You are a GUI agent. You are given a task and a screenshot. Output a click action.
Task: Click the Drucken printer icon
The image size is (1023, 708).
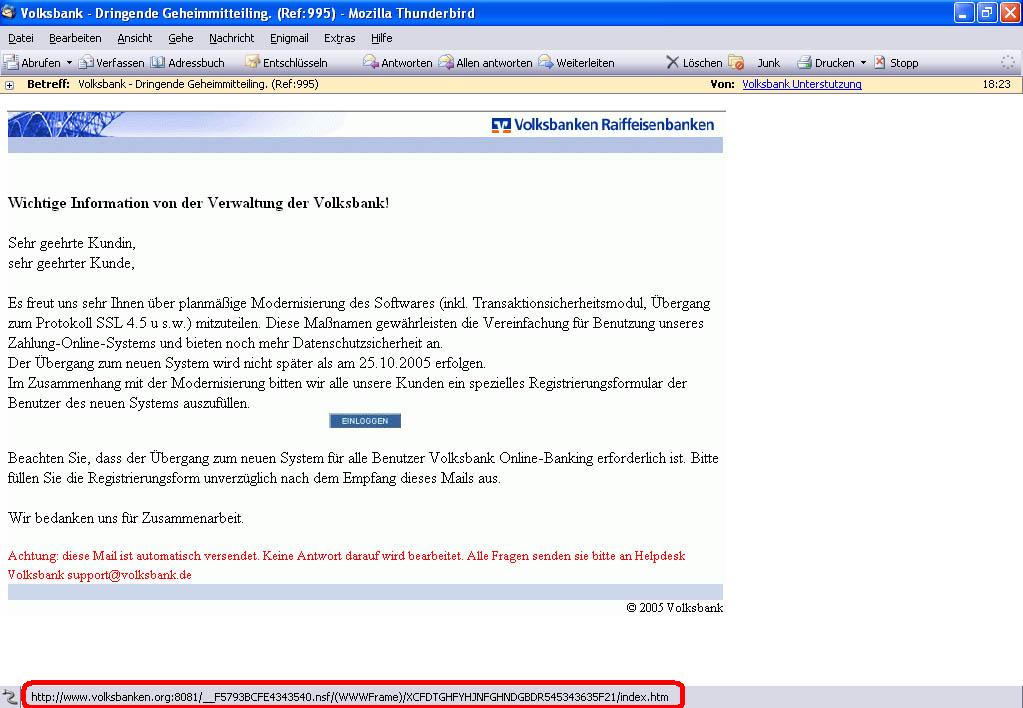804,63
